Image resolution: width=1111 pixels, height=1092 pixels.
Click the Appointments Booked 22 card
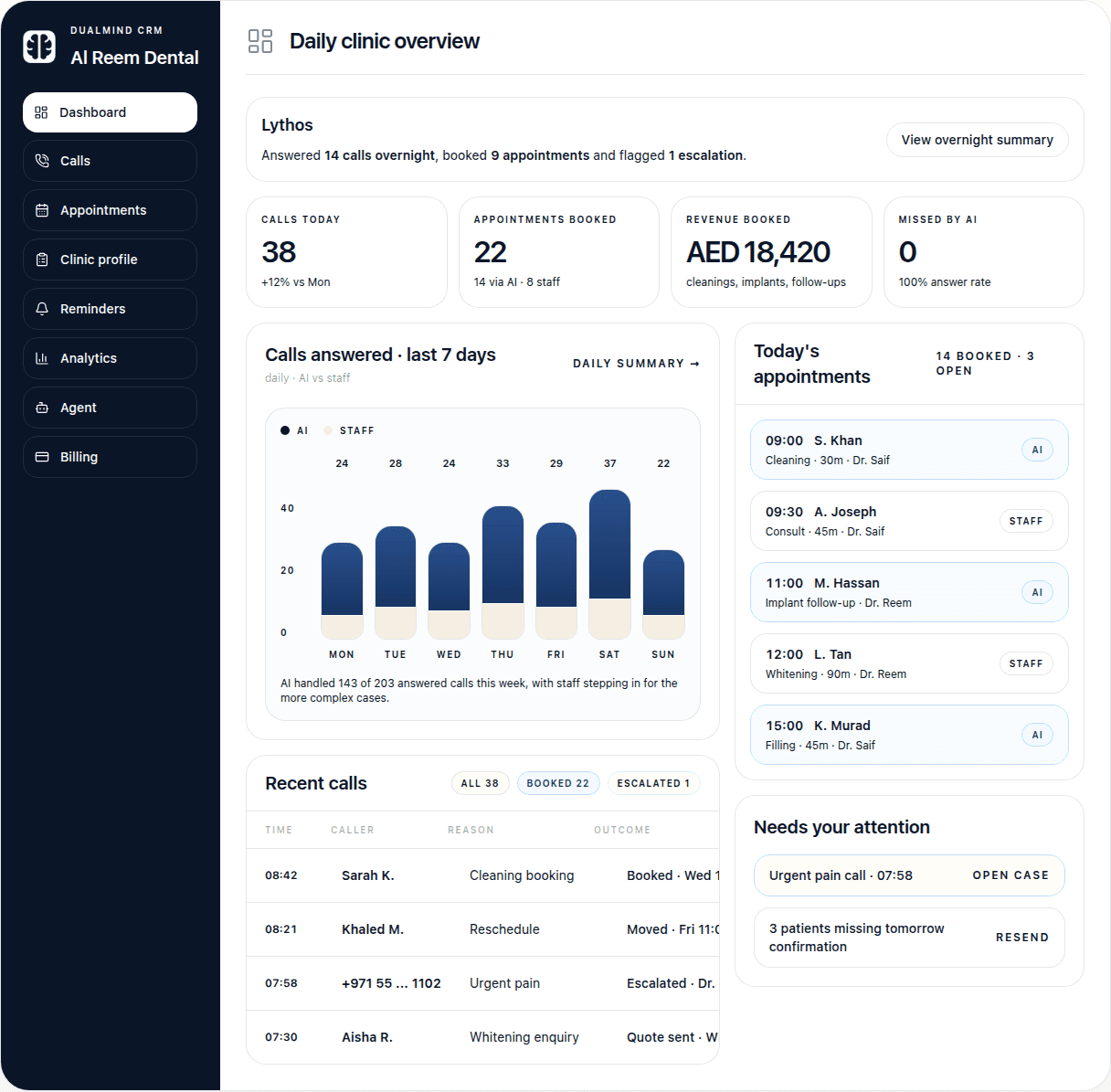(559, 252)
